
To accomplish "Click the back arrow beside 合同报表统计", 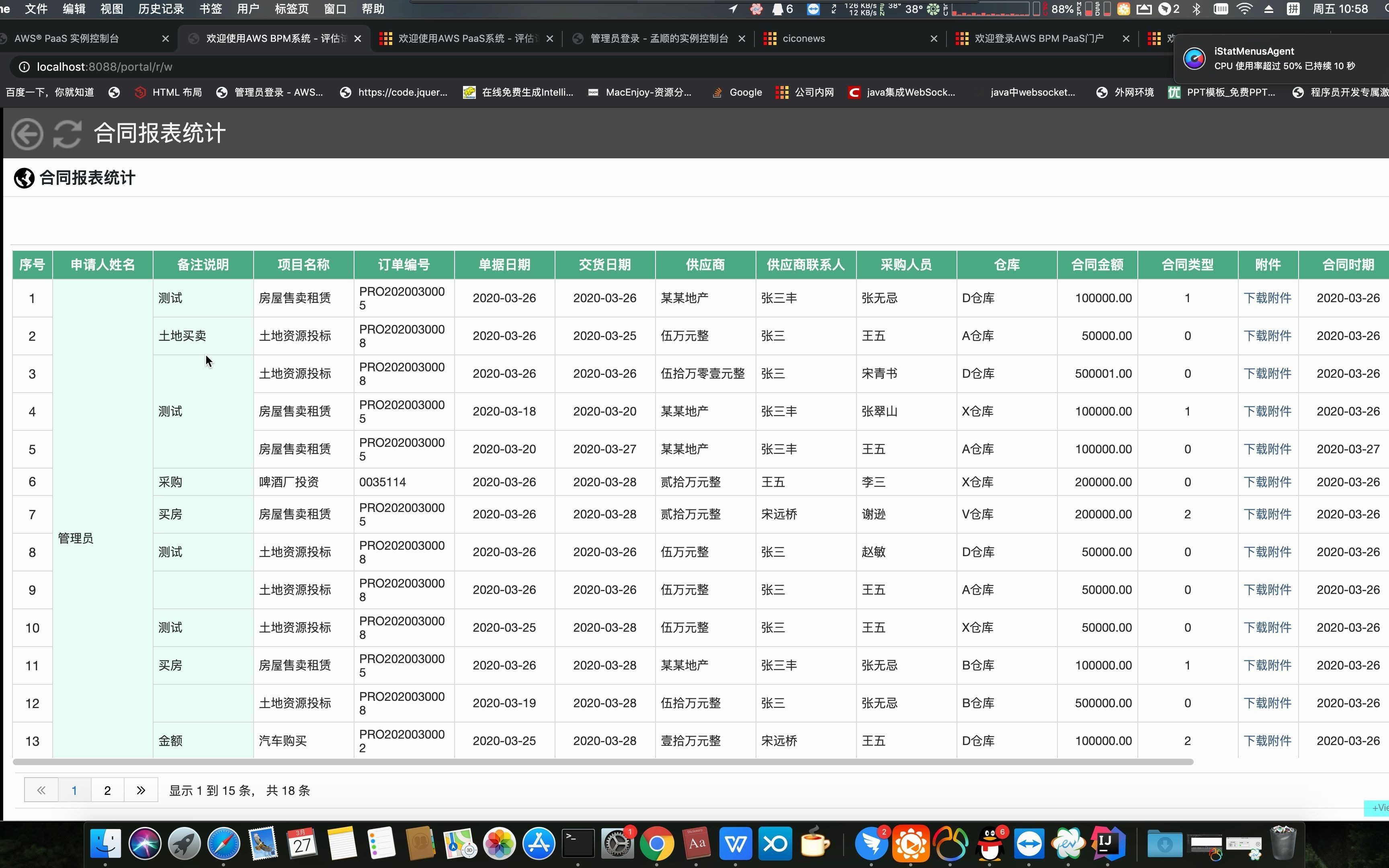I will point(27,134).
